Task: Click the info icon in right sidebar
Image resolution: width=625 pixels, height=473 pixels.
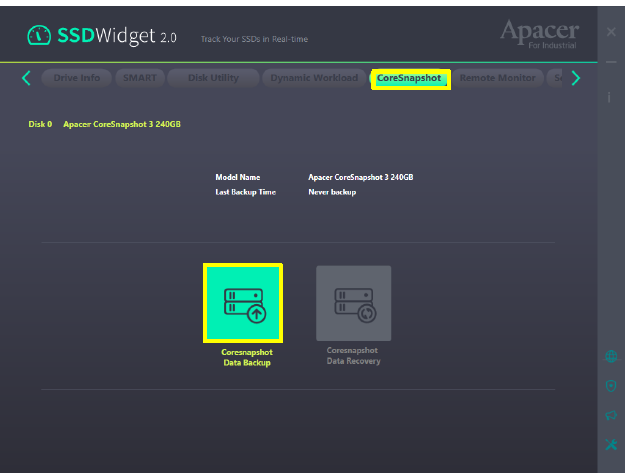Action: [610, 97]
